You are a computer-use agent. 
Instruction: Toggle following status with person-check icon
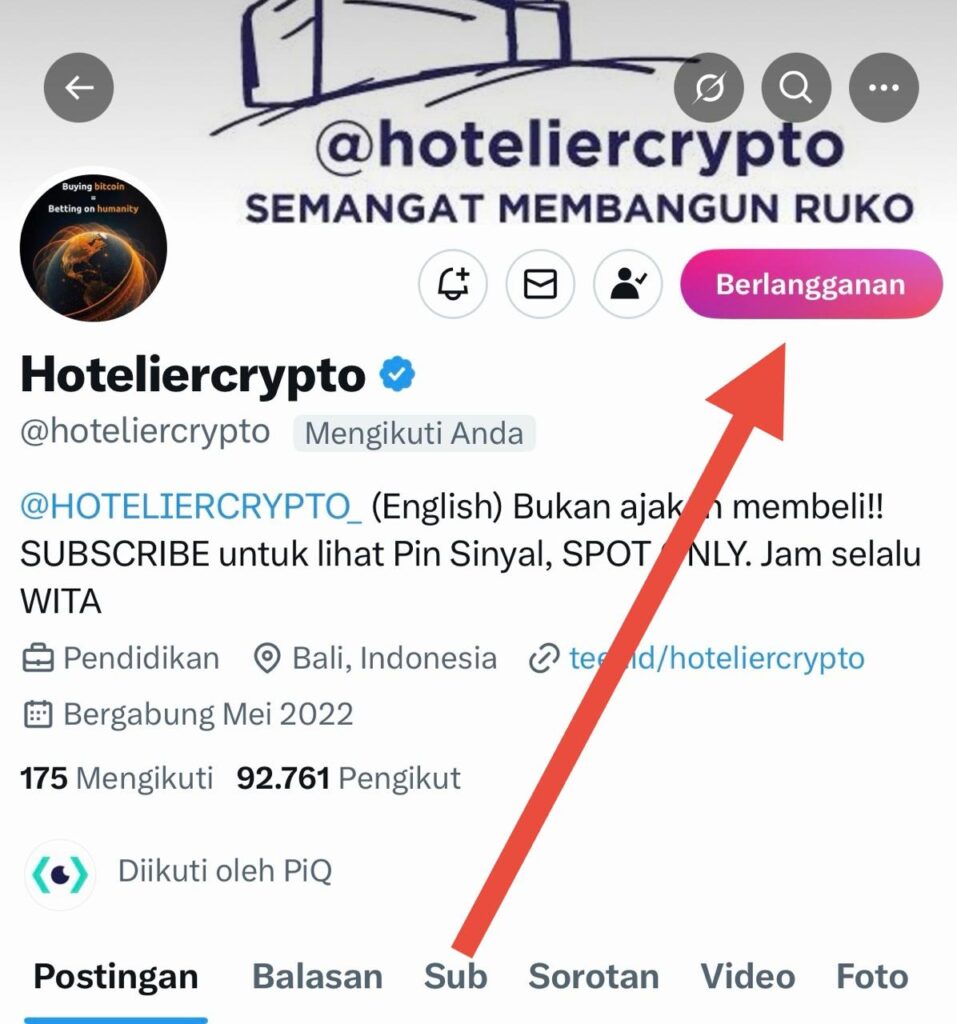628,284
